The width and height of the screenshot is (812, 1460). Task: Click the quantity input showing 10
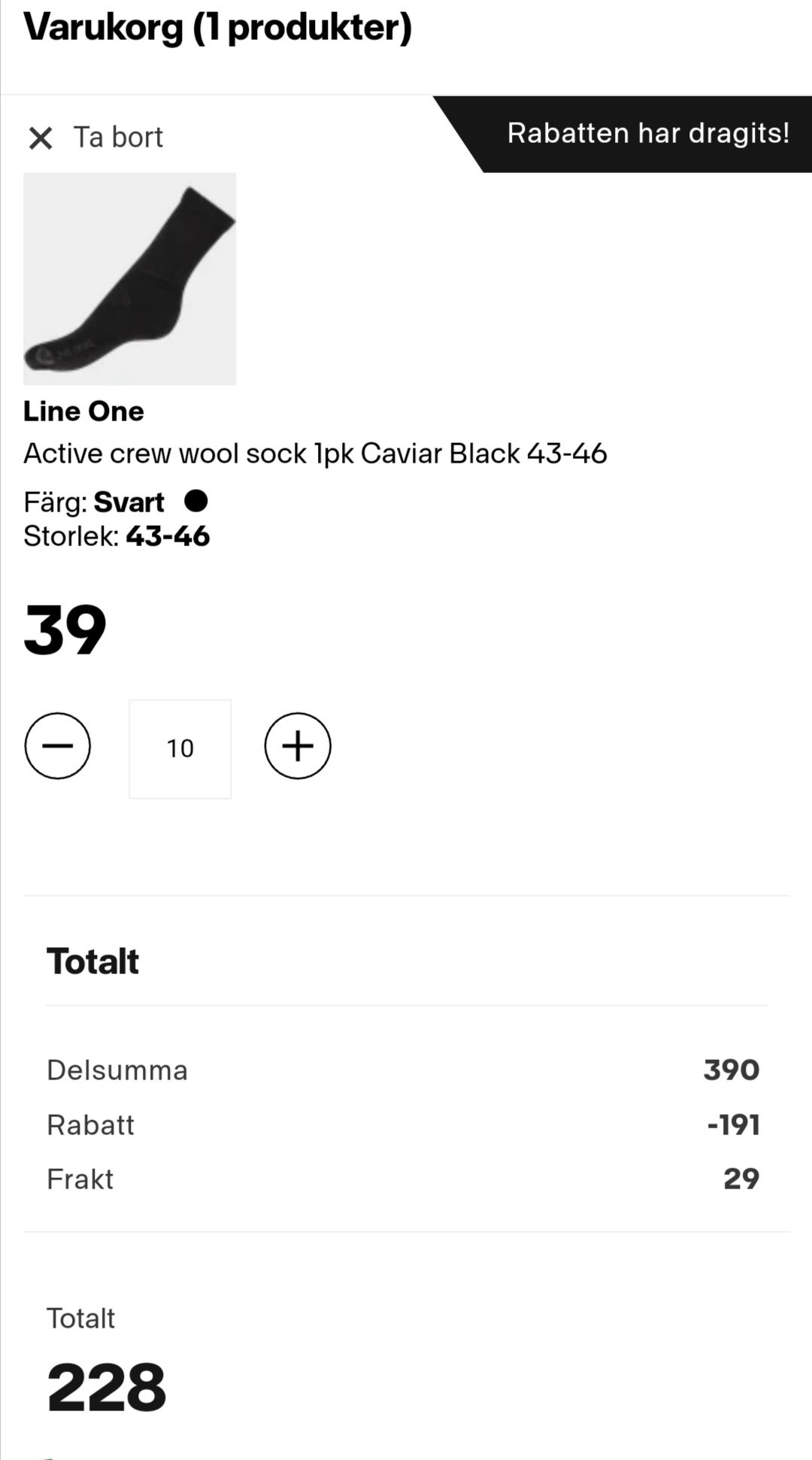pyautogui.click(x=180, y=749)
